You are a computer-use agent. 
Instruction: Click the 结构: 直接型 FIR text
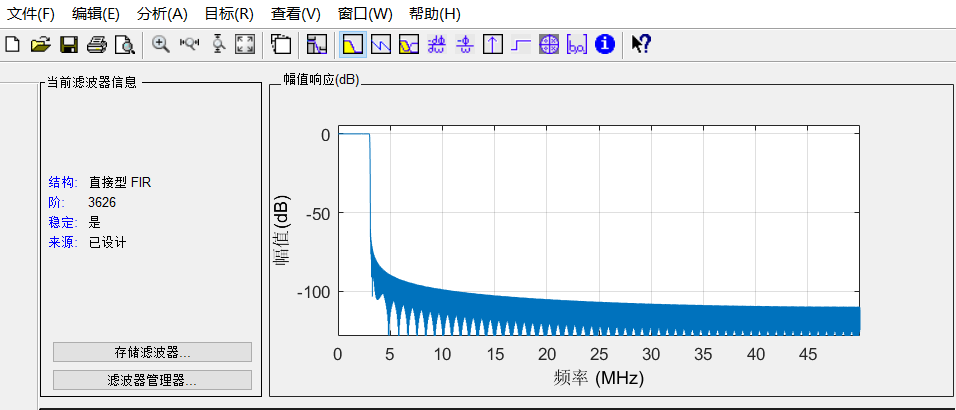(100, 182)
